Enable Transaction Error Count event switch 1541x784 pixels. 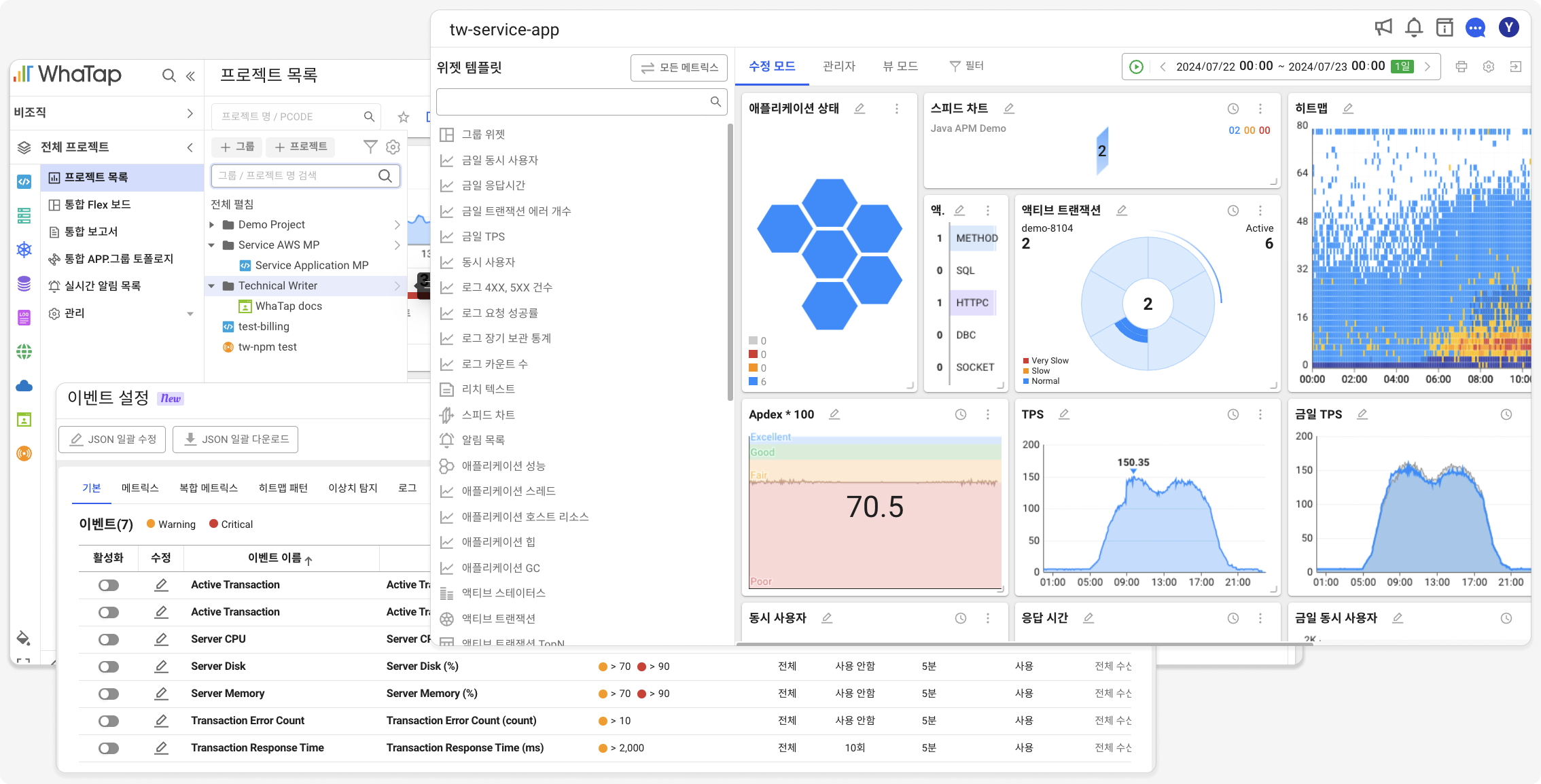[x=109, y=721]
